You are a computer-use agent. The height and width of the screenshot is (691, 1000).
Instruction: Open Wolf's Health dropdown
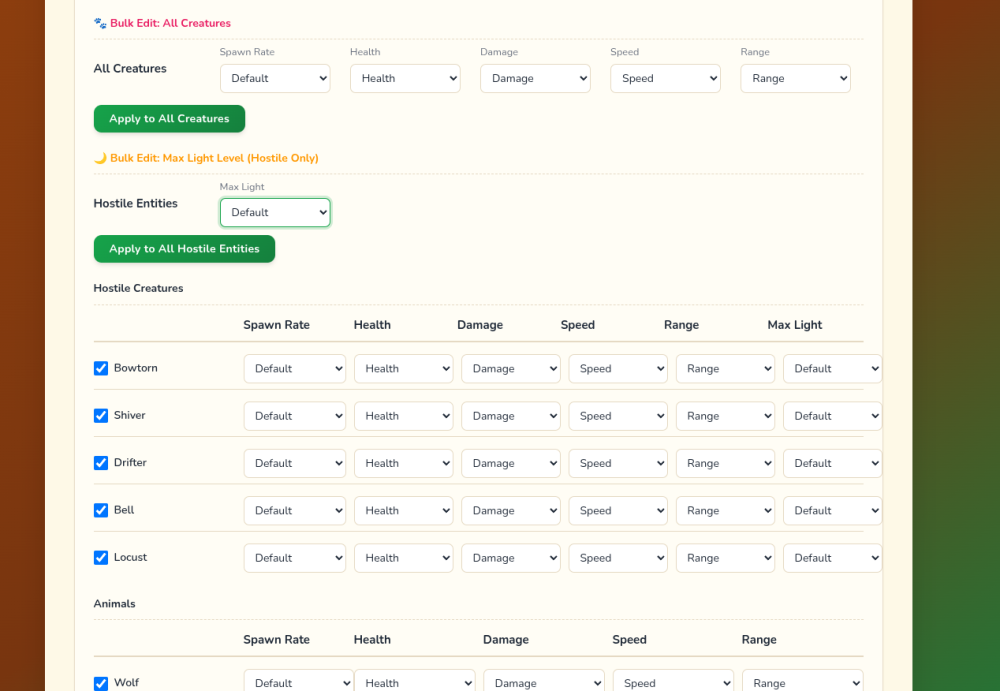[x=415, y=681]
